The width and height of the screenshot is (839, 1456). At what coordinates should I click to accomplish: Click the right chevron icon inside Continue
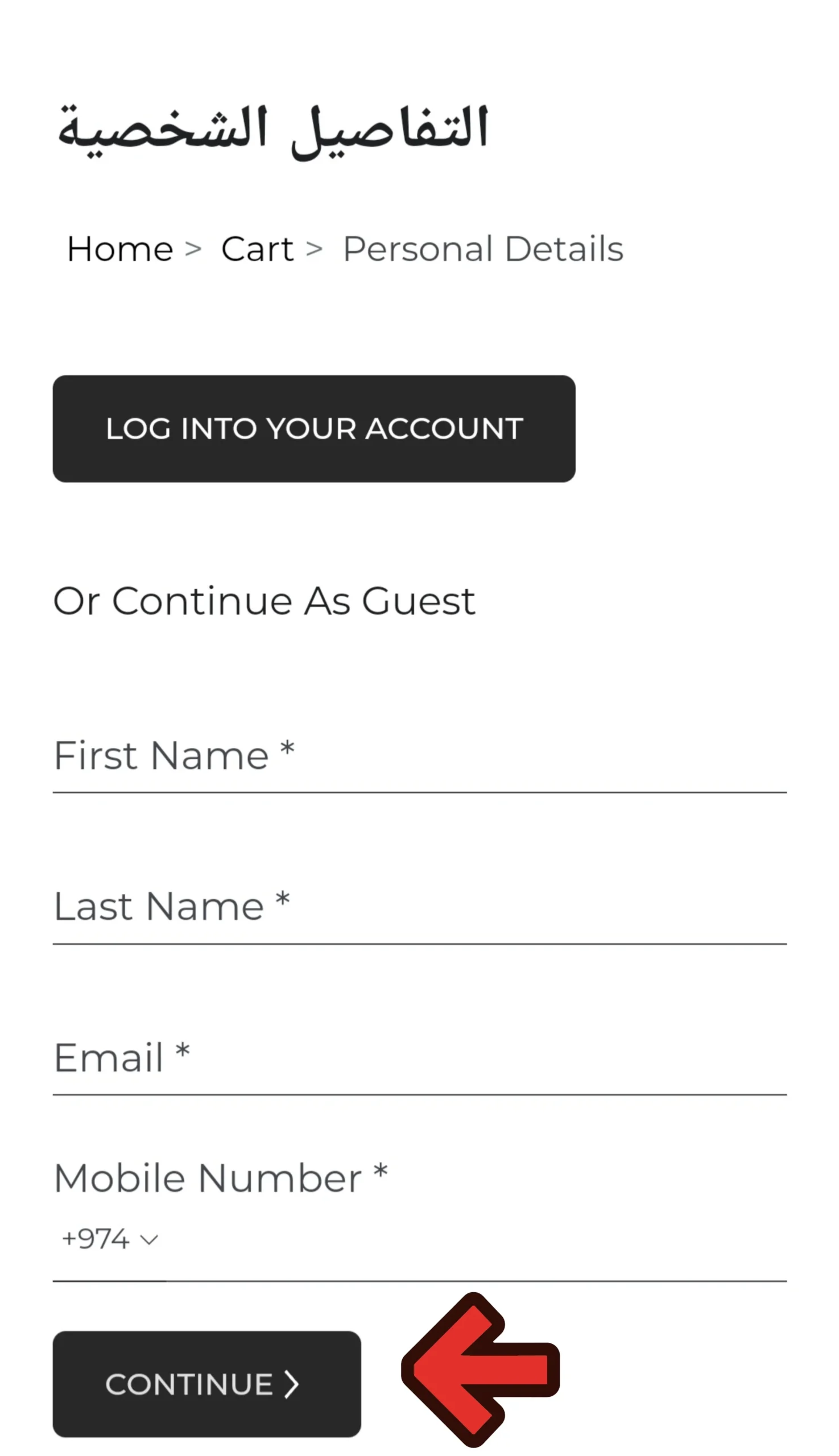(x=292, y=1384)
